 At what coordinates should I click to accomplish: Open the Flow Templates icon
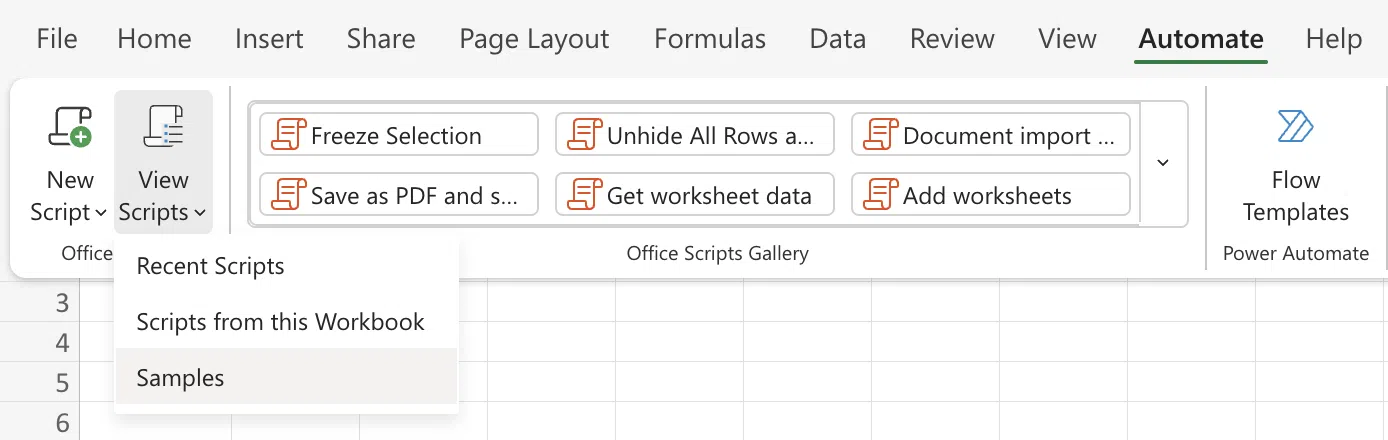(1295, 128)
